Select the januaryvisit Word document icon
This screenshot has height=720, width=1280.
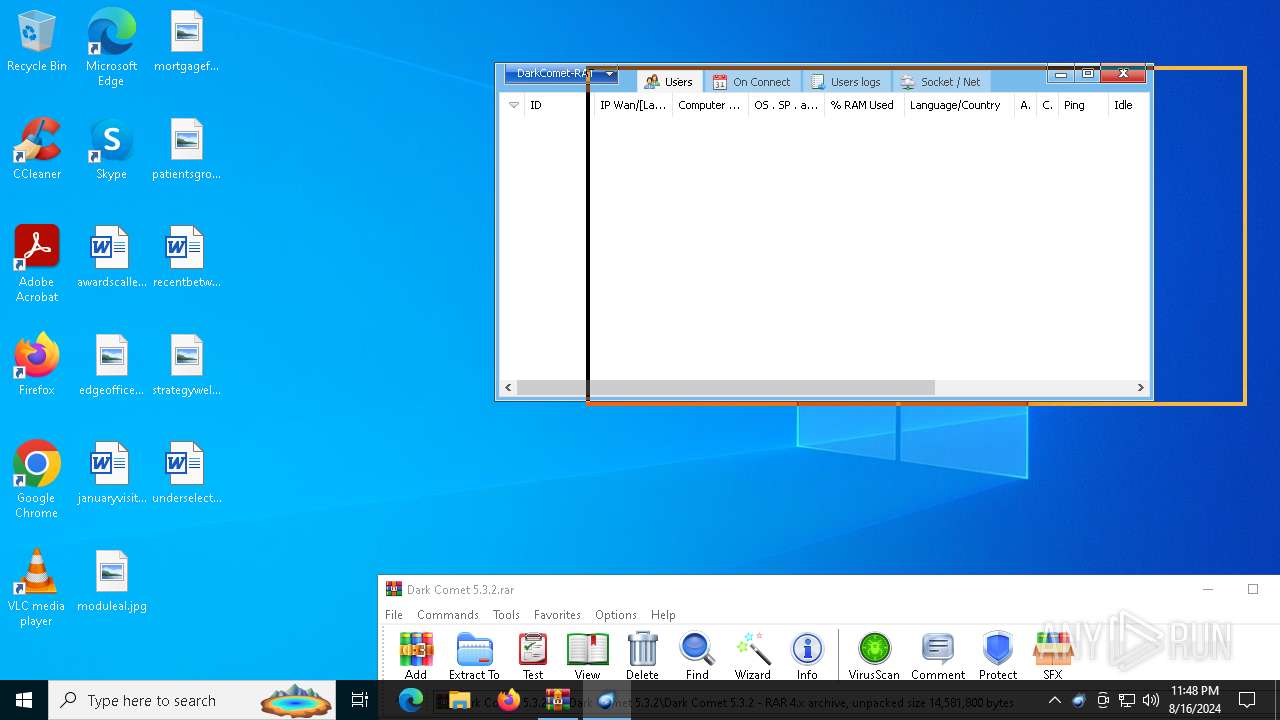[111, 473]
